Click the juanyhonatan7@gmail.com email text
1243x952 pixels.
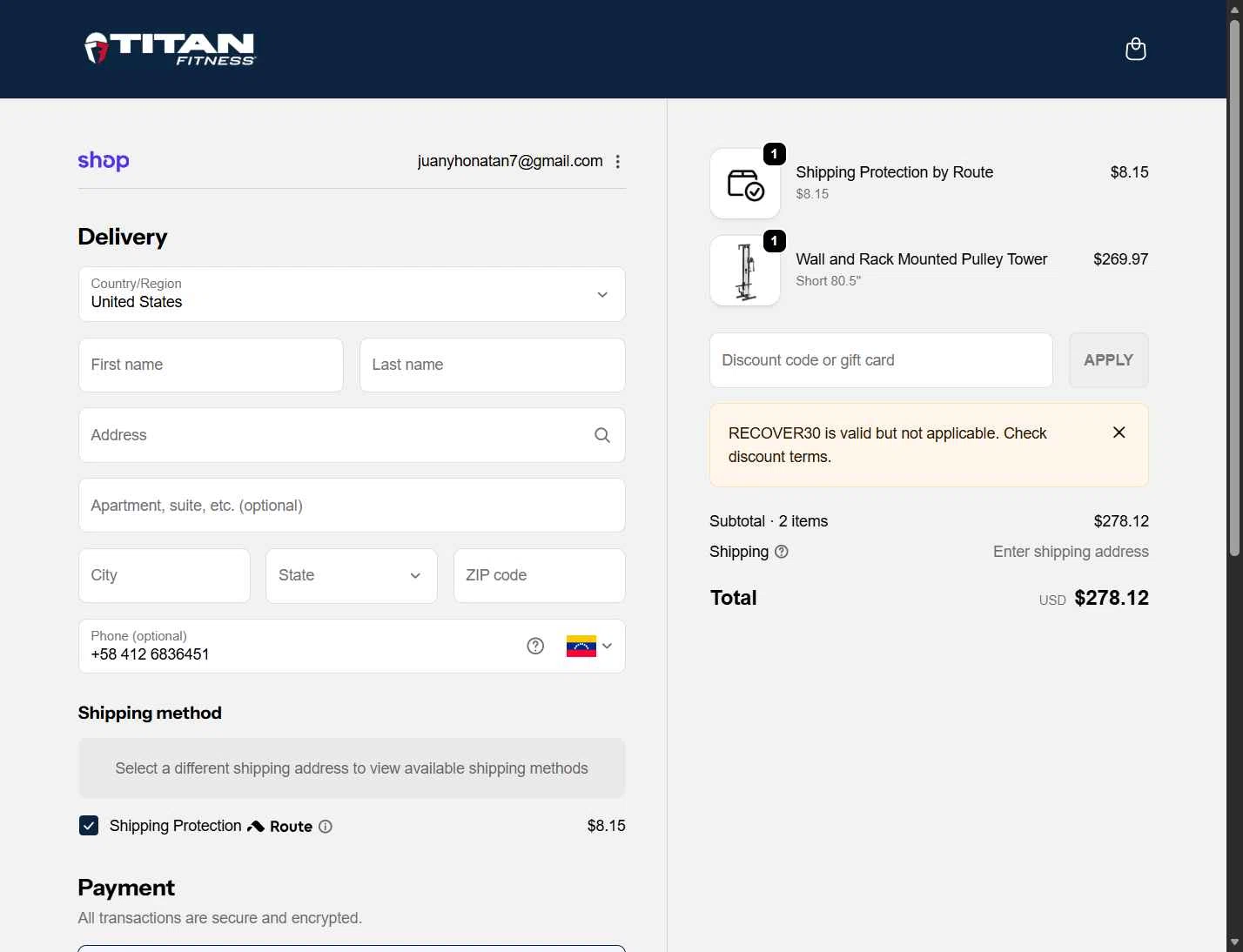pos(510,161)
